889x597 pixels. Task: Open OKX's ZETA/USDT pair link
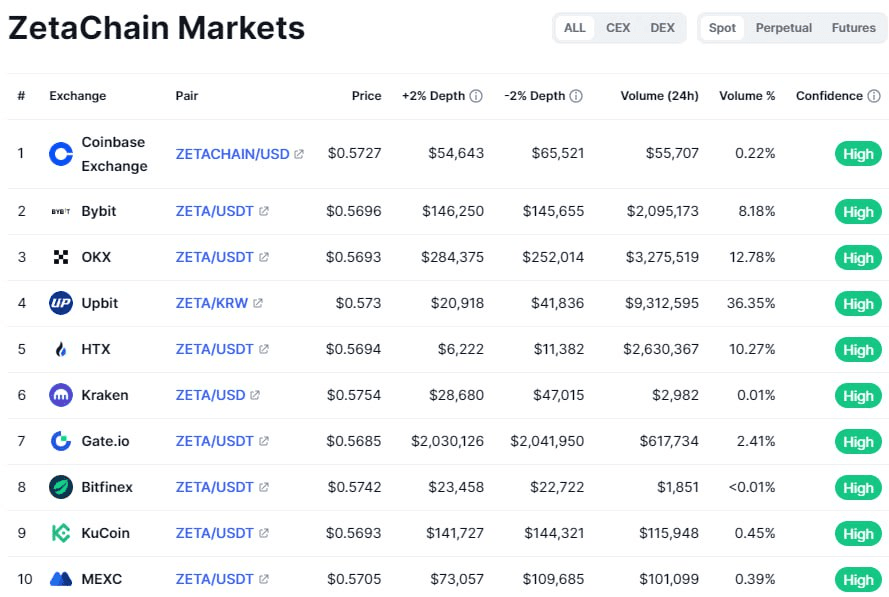[214, 257]
